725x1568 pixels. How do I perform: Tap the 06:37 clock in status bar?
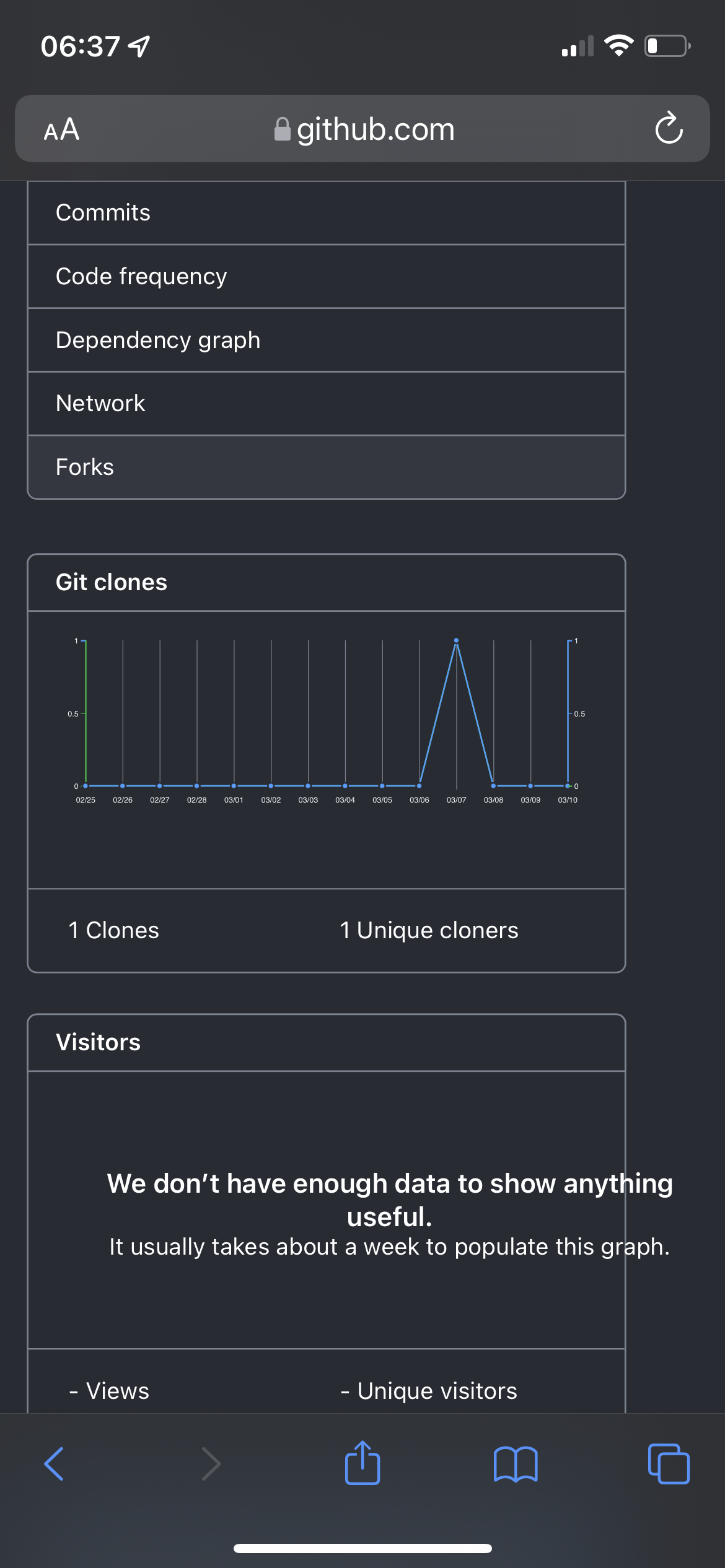(x=81, y=46)
